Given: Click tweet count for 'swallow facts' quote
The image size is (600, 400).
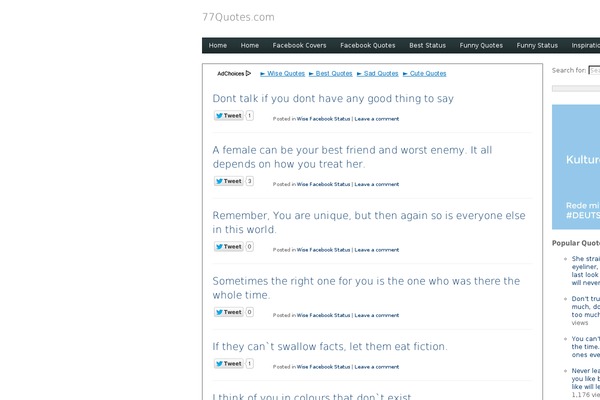Looking at the screenshot, I should [249, 364].
